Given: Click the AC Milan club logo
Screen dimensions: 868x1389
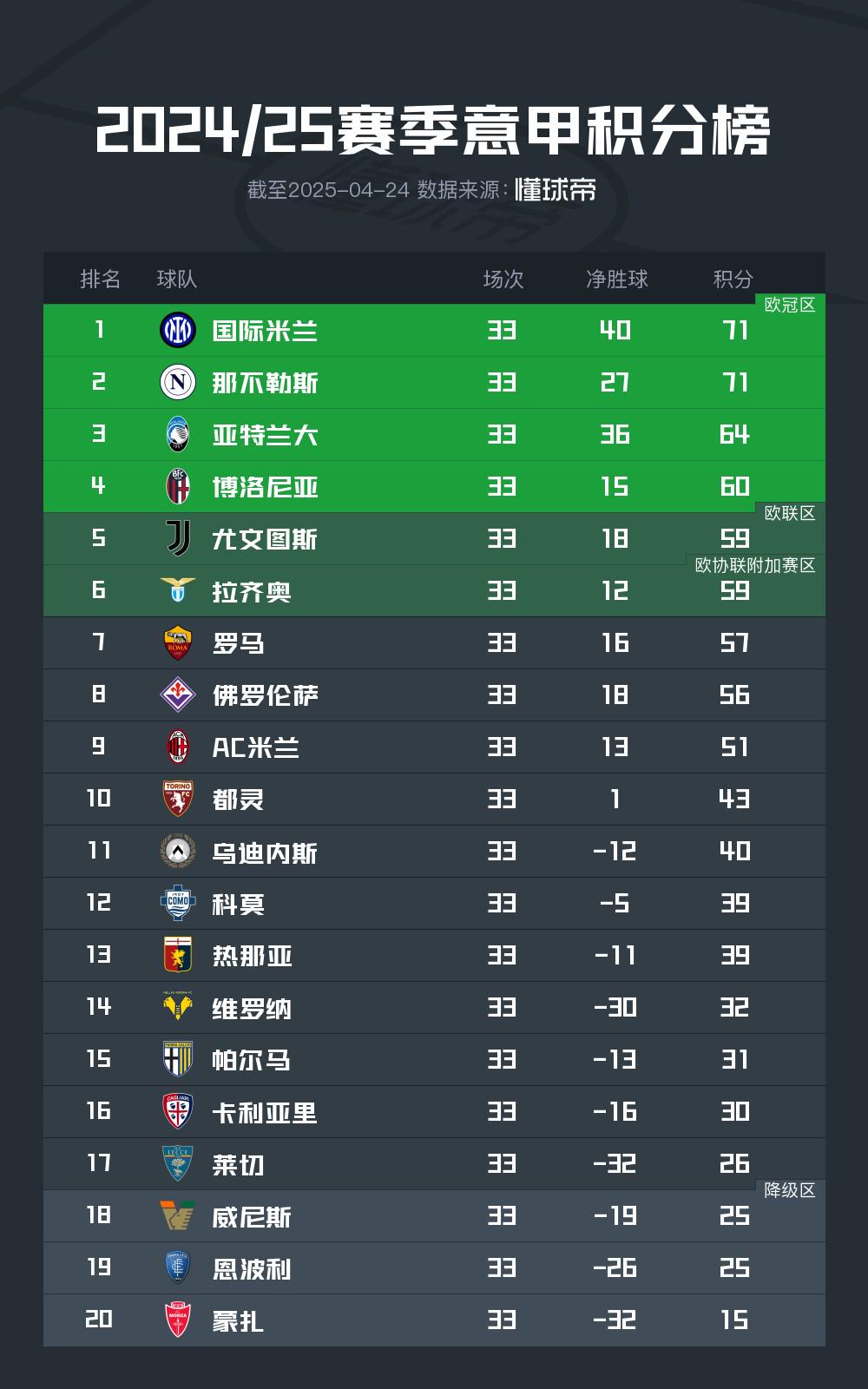Looking at the screenshot, I should (178, 747).
